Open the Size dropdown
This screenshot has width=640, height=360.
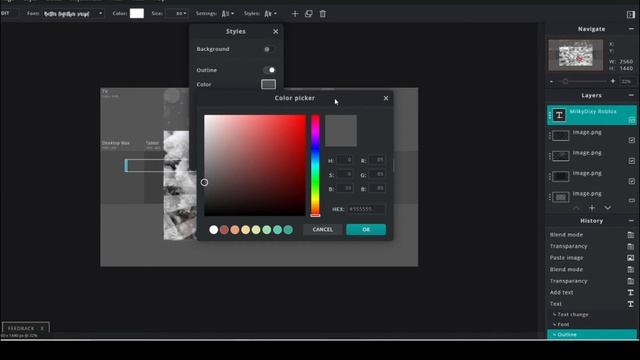[x=177, y=13]
